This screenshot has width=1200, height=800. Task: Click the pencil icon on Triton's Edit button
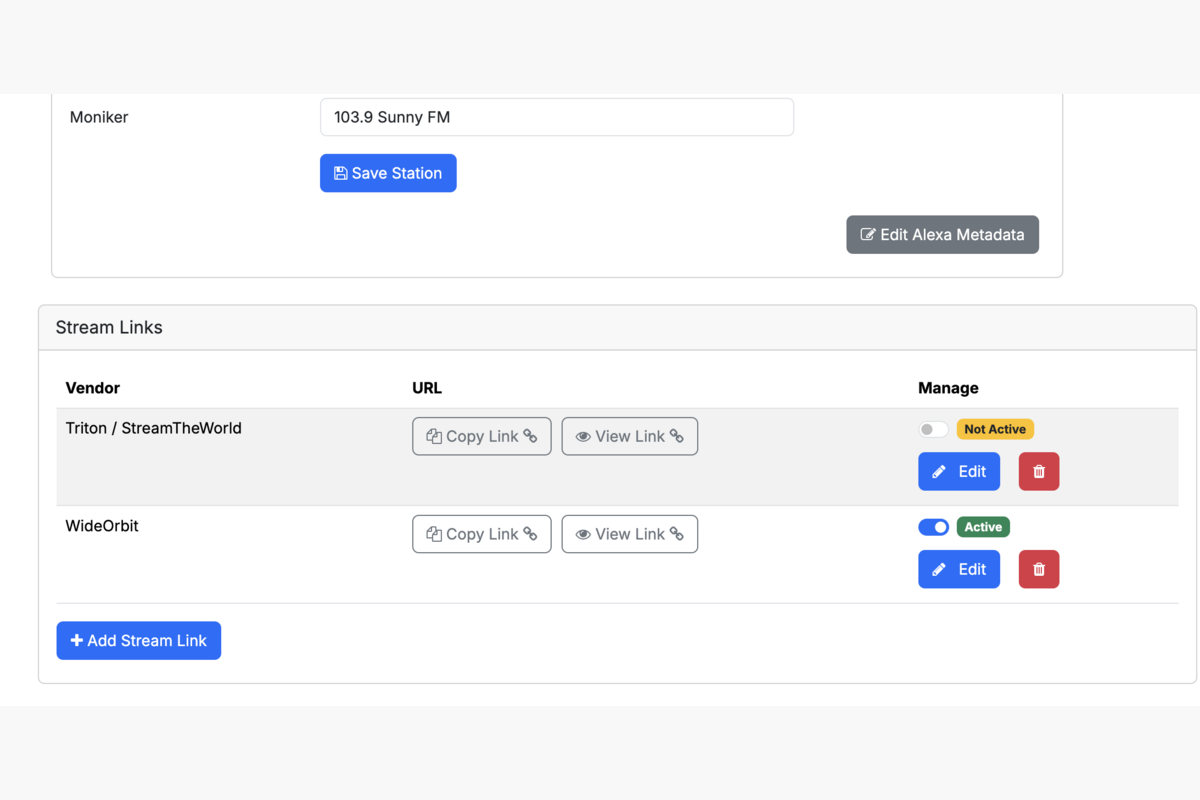[940, 471]
